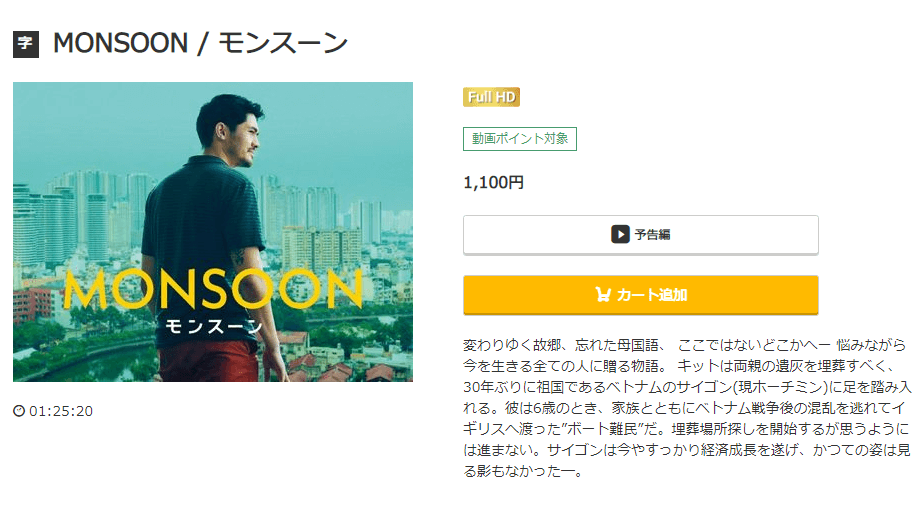This screenshot has height=514, width=921.
Task: Click the synopsis's last line ending 影もなかったー。
Action: pyautogui.click(x=523, y=471)
